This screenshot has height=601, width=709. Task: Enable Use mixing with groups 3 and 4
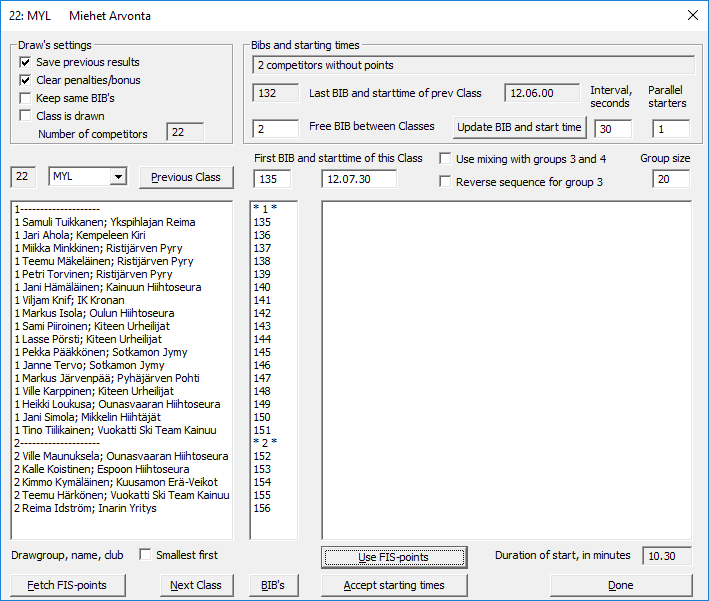click(x=445, y=159)
